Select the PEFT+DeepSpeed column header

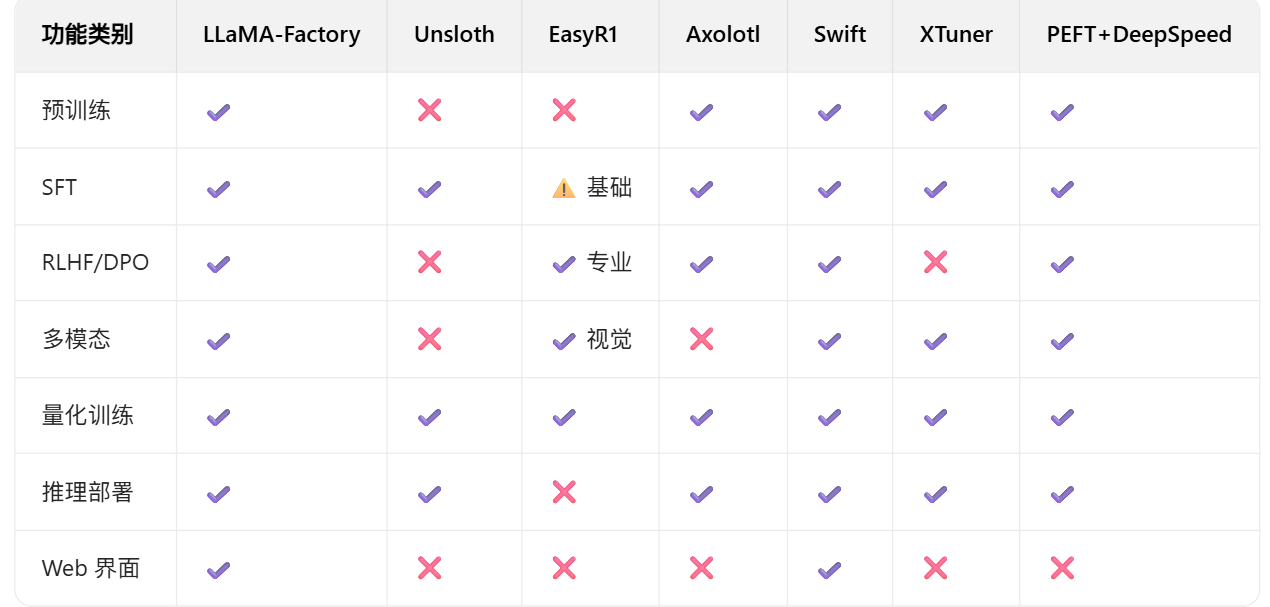pyautogui.click(x=1139, y=34)
